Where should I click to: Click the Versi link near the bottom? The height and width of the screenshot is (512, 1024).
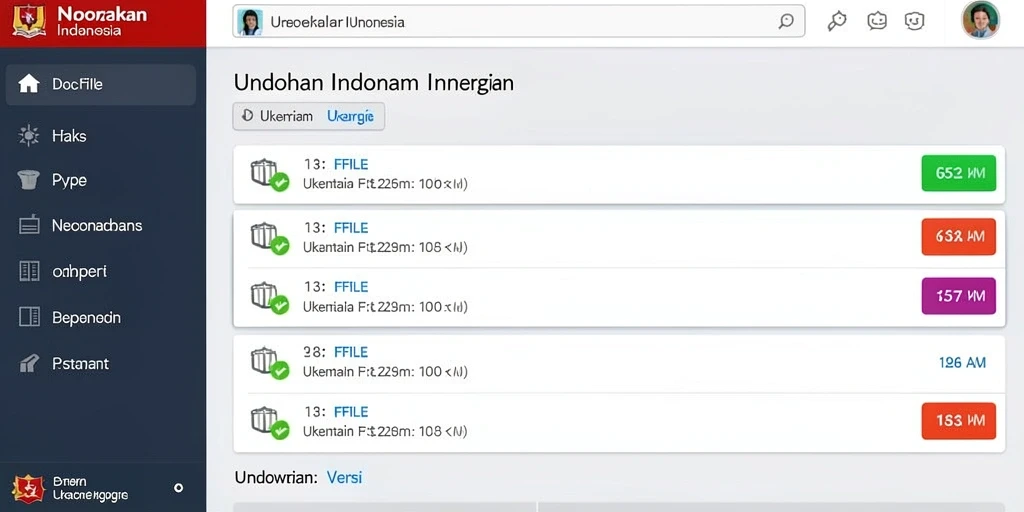[344, 477]
